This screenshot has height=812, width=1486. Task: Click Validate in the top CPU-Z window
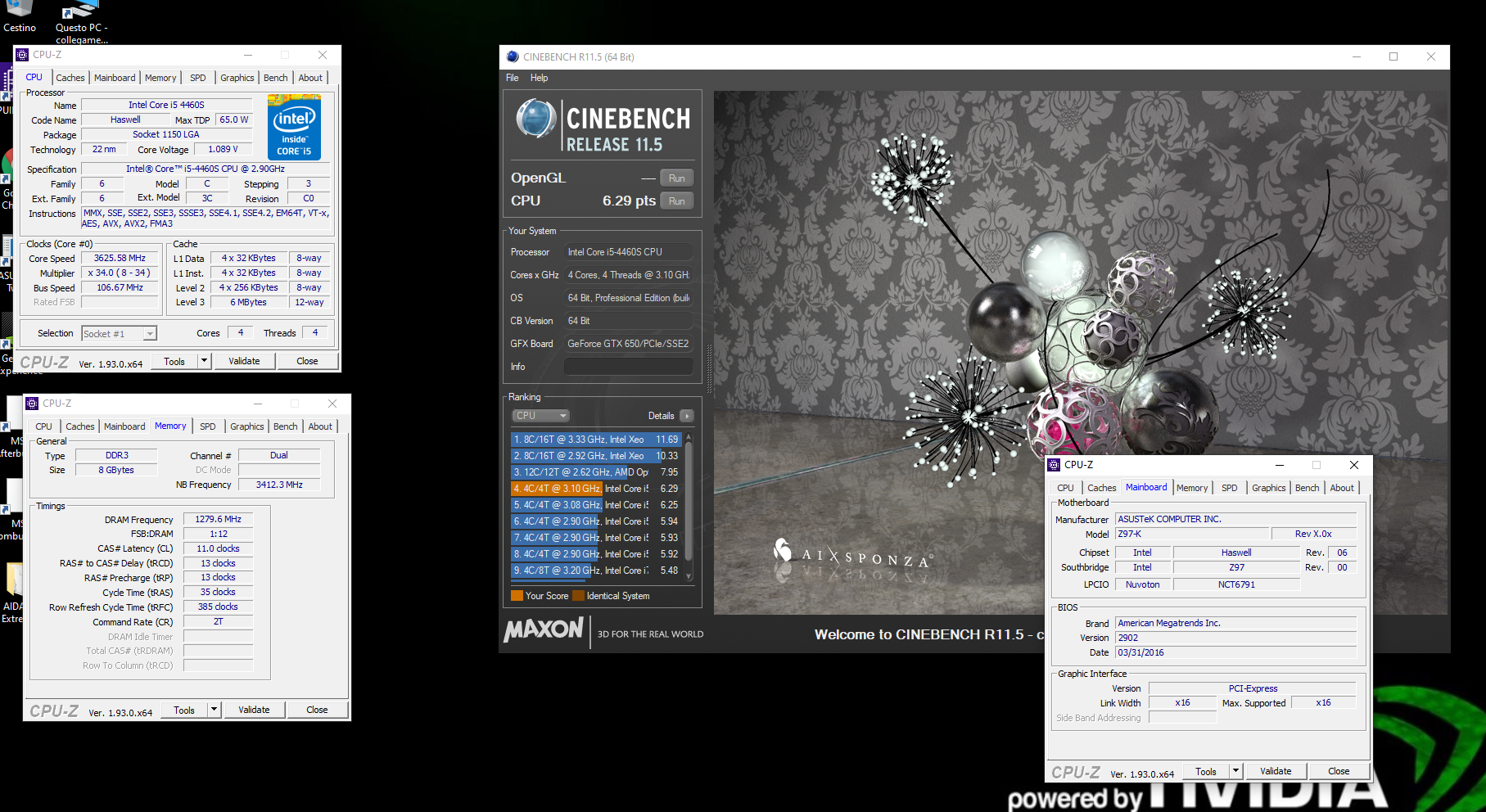(244, 361)
